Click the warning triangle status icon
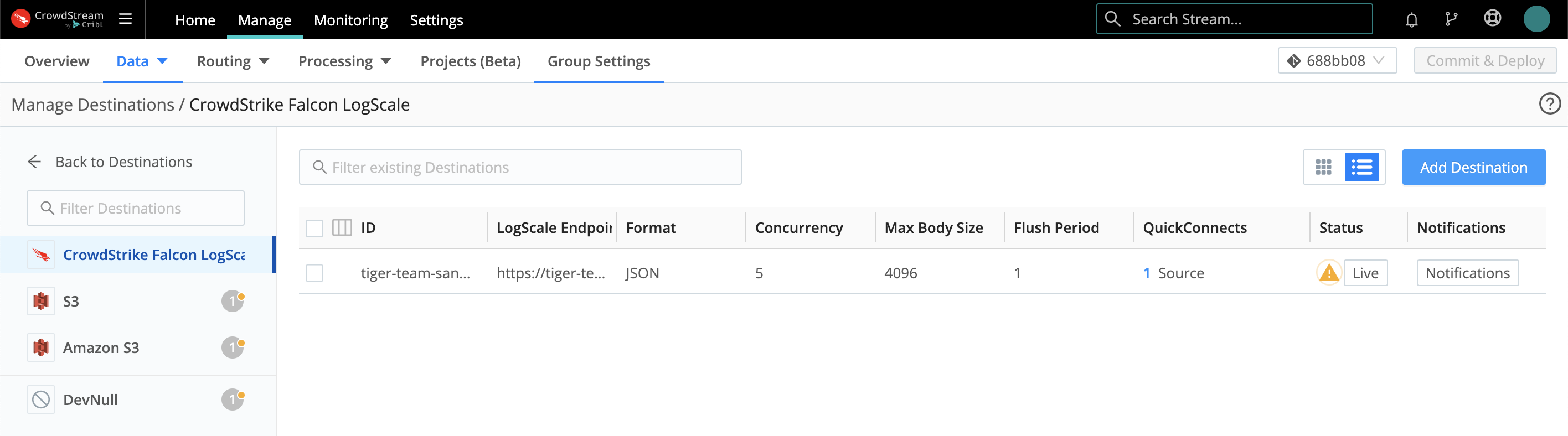The width and height of the screenshot is (1568, 436). click(x=1329, y=273)
